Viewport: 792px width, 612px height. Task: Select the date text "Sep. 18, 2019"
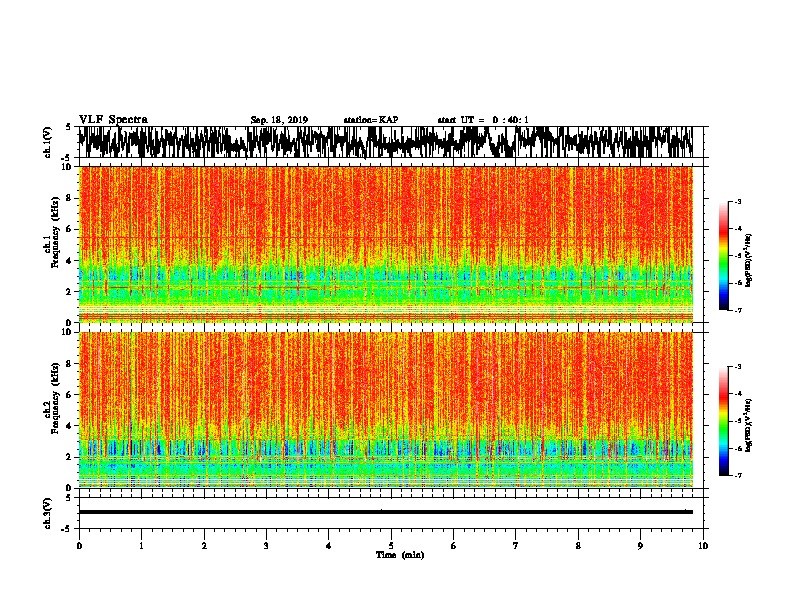[x=279, y=120]
